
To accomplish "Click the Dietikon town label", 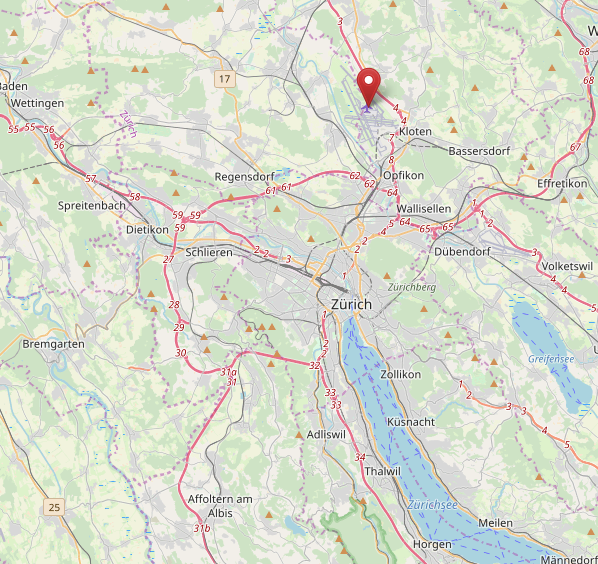I will 147,230.
